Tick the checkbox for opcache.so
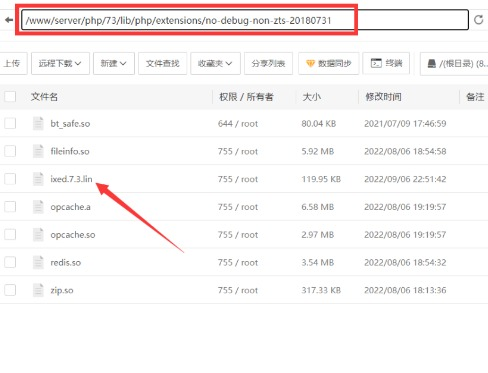This screenshot has width=488, height=373. tap(10, 234)
